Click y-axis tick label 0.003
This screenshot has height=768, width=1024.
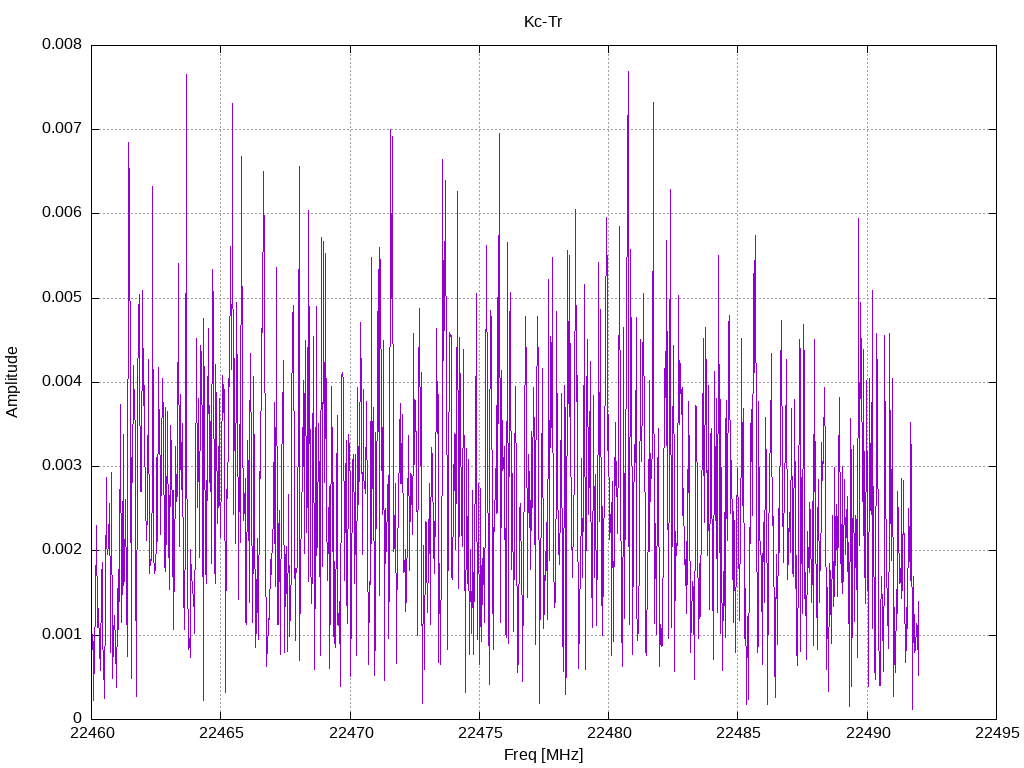tap(62, 466)
